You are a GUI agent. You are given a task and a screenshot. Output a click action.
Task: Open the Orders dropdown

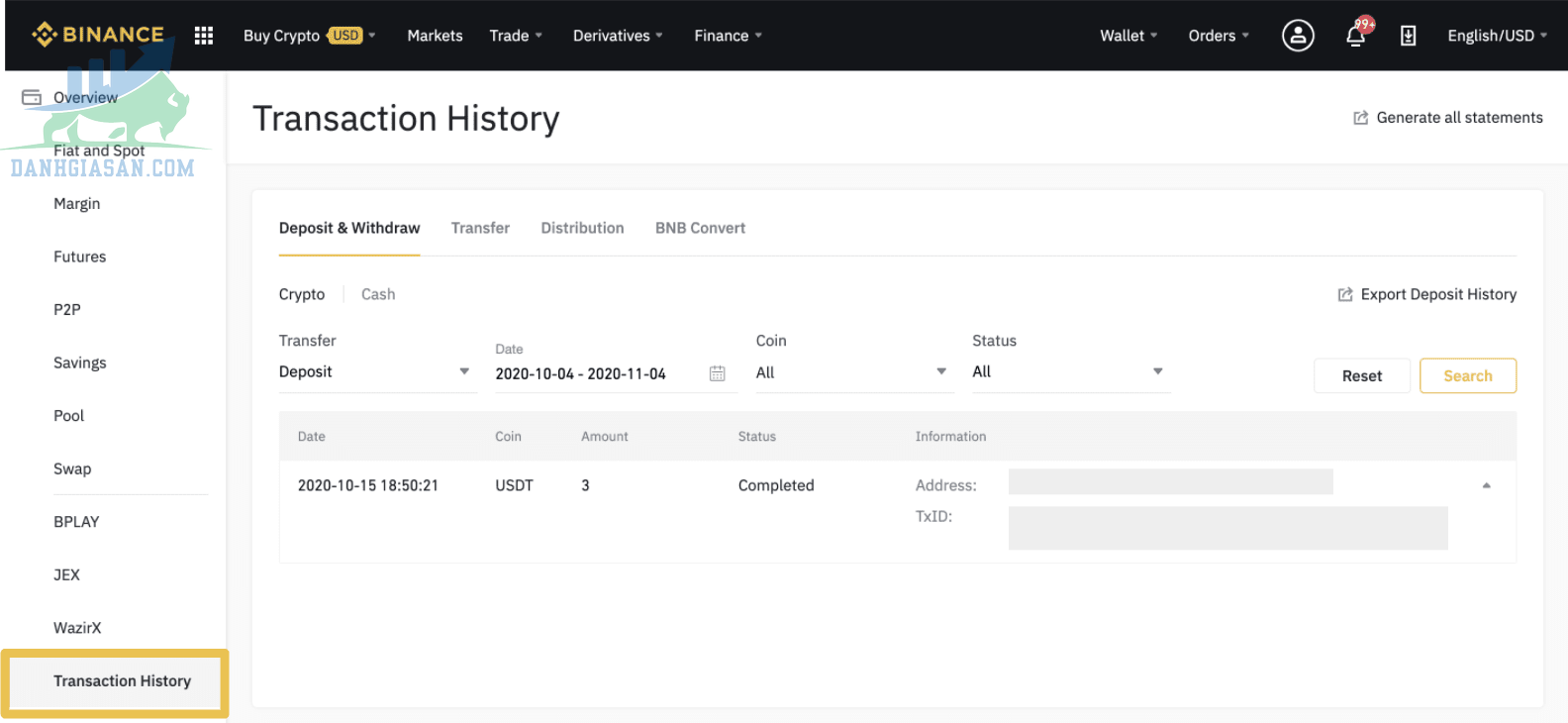1219,36
